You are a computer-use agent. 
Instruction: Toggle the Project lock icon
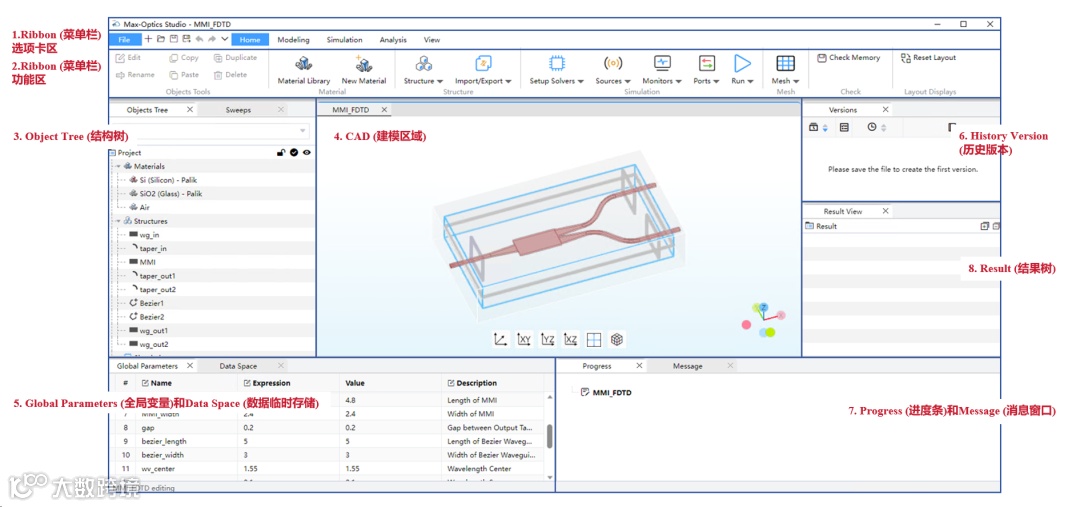click(281, 153)
